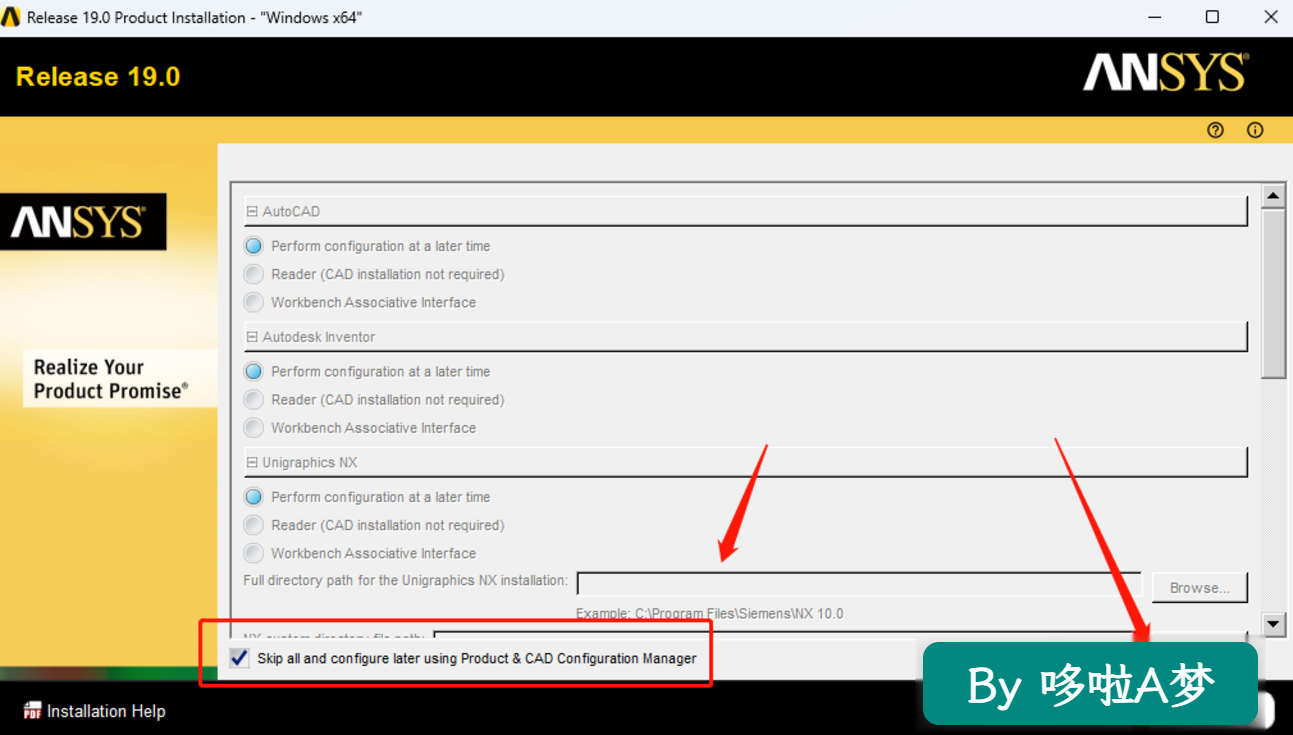This screenshot has width=1293, height=735.
Task: Select Unigraphics NX 'Perform configuration at a later time'
Action: click(x=254, y=497)
